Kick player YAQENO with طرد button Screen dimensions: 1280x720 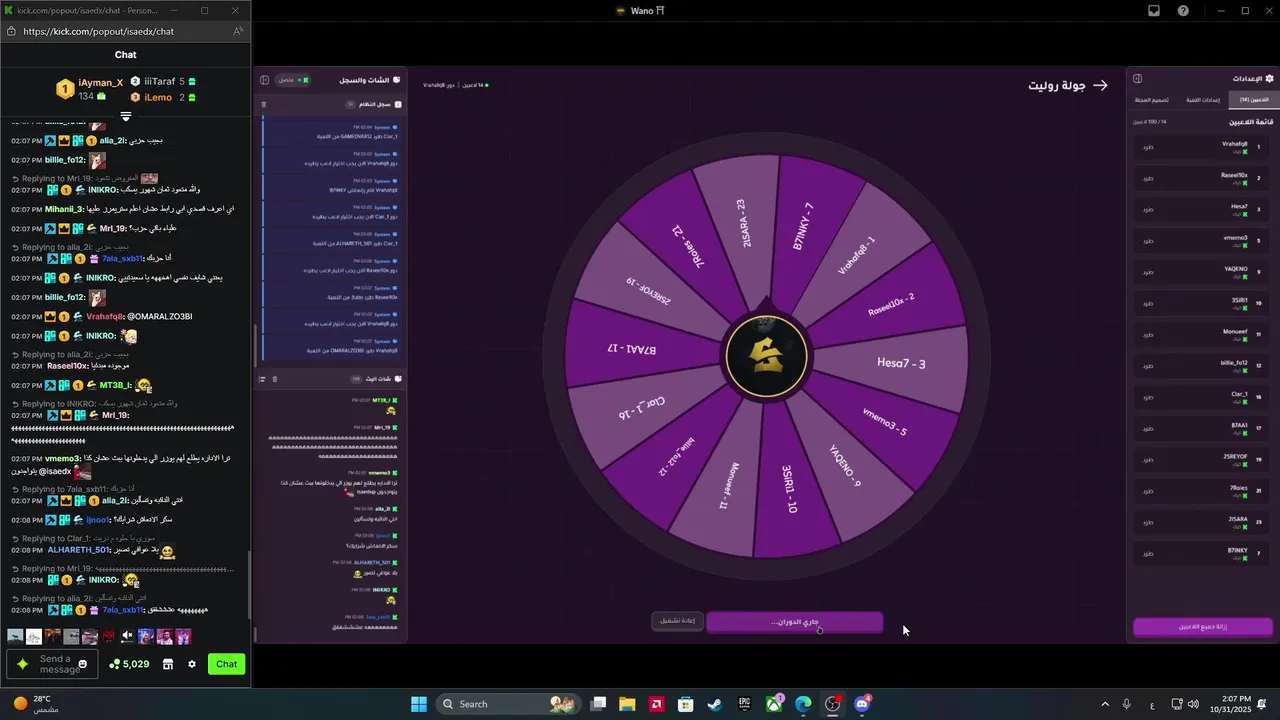(1148, 272)
